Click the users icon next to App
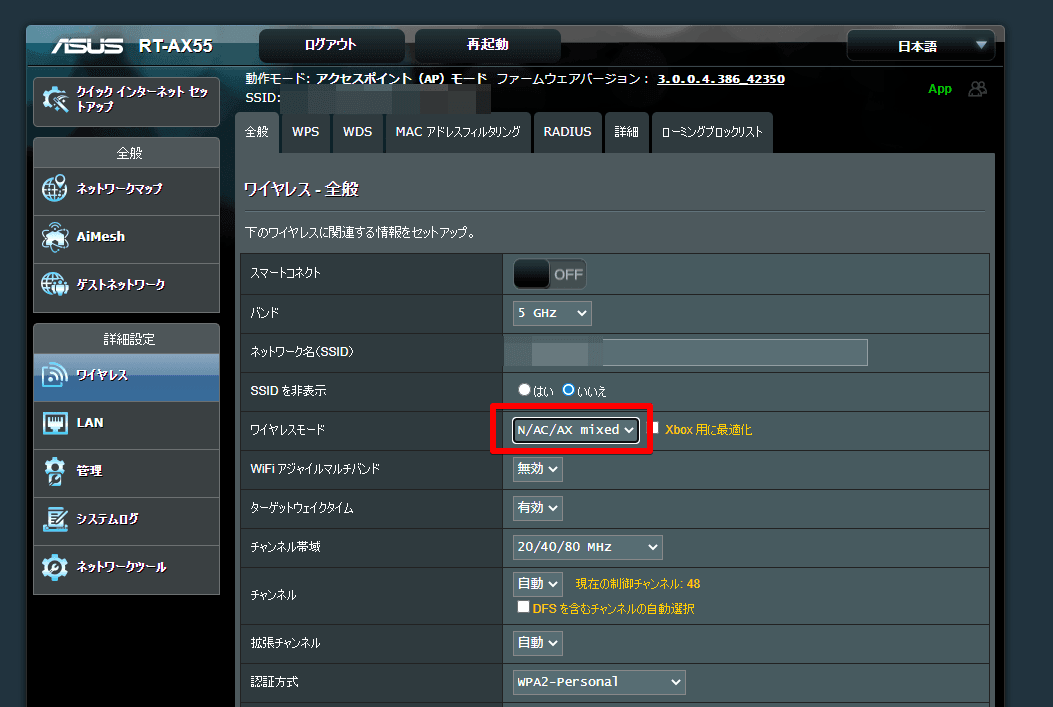This screenshot has height=707, width=1053. pyautogui.click(x=977, y=89)
